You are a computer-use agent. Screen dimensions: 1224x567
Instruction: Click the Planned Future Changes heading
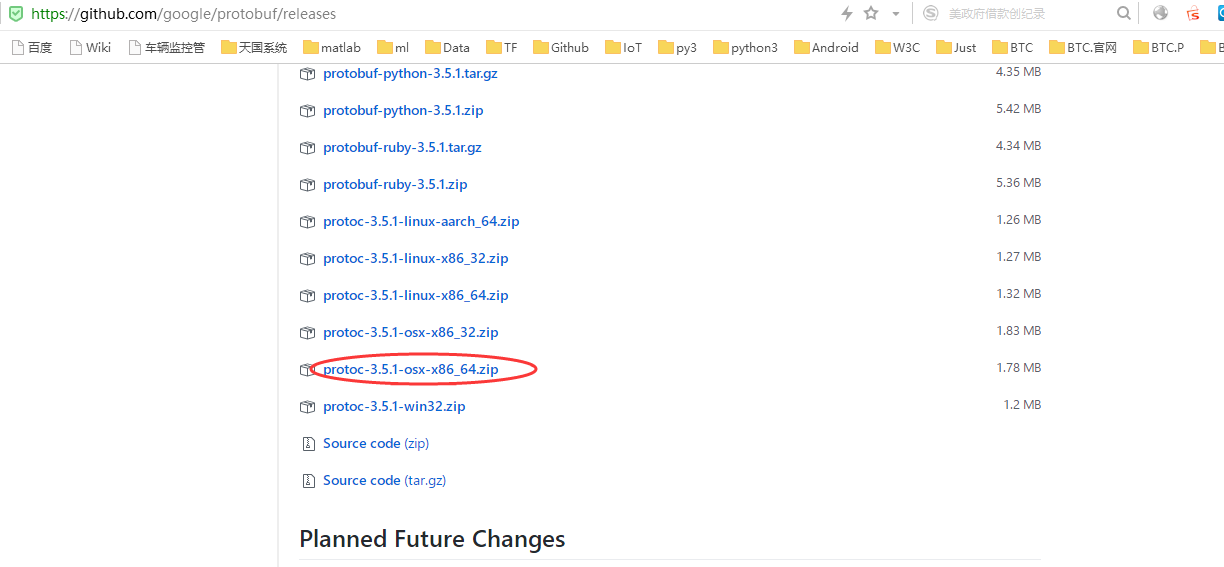pyautogui.click(x=432, y=539)
